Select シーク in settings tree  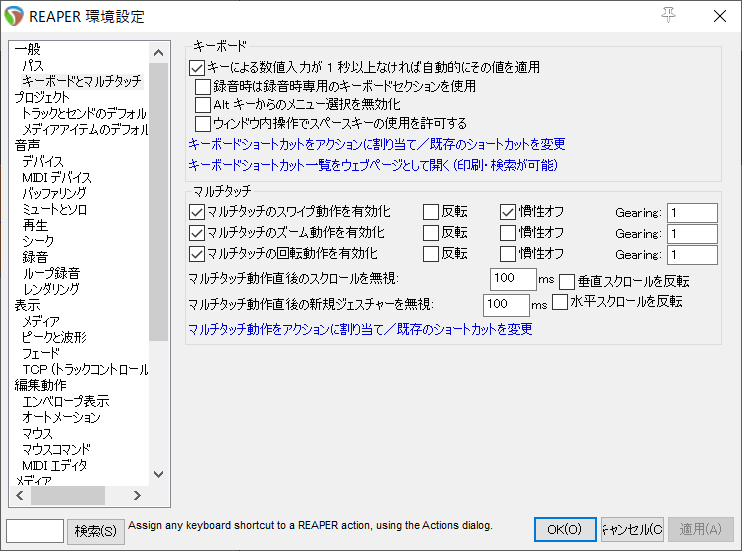[38, 241]
